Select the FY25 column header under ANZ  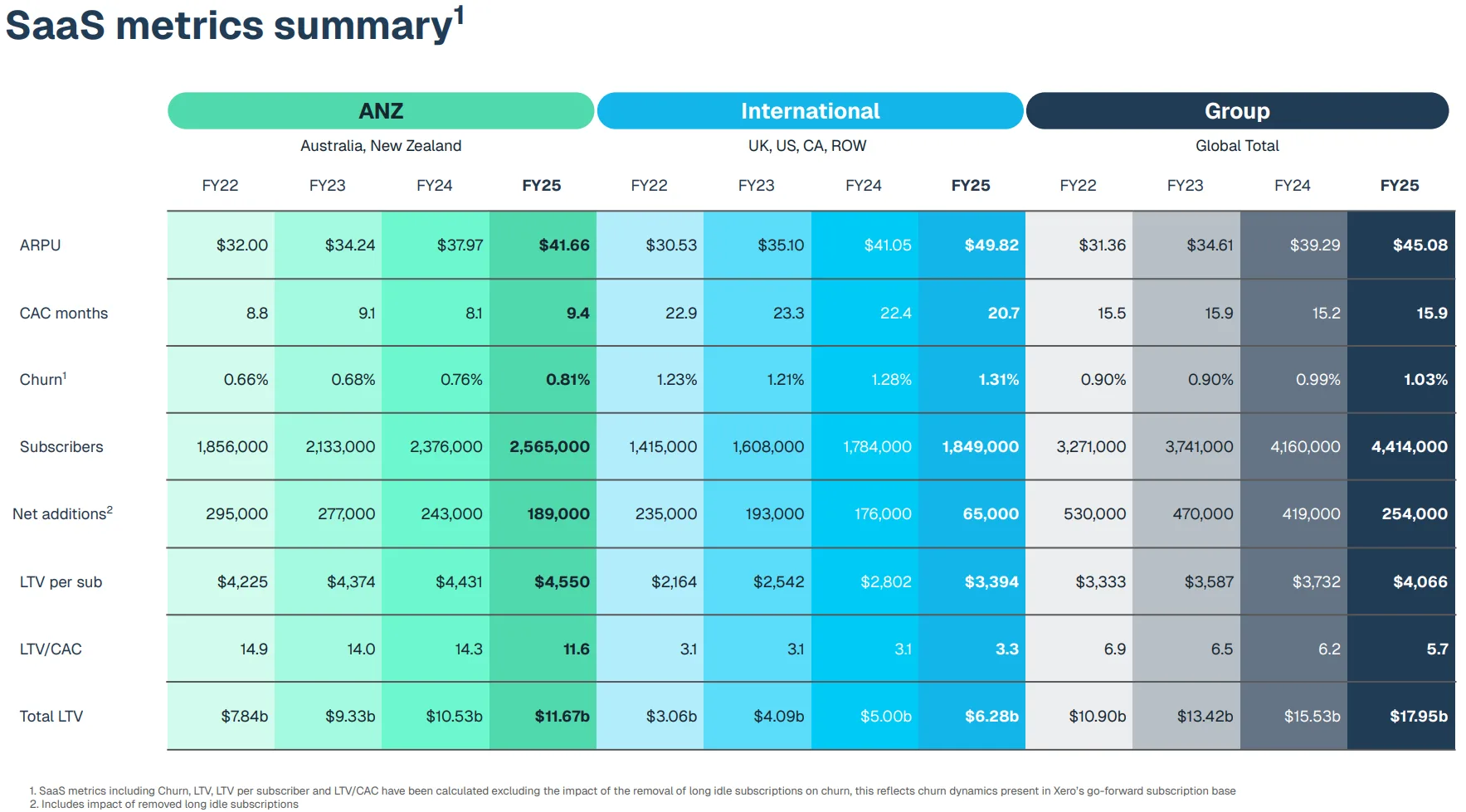tap(541, 186)
